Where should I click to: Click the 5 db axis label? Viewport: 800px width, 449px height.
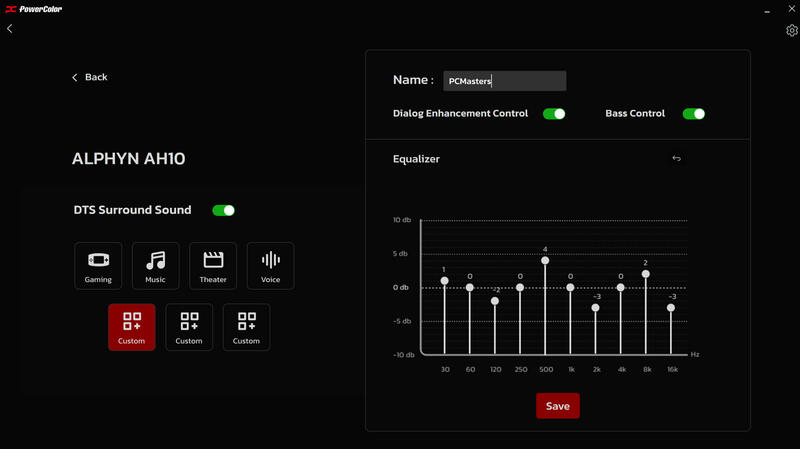tap(401, 254)
